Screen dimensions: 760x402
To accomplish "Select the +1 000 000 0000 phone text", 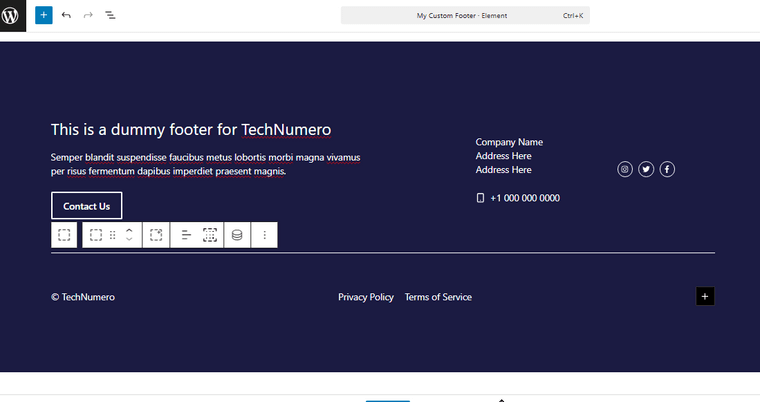I will coord(525,198).
